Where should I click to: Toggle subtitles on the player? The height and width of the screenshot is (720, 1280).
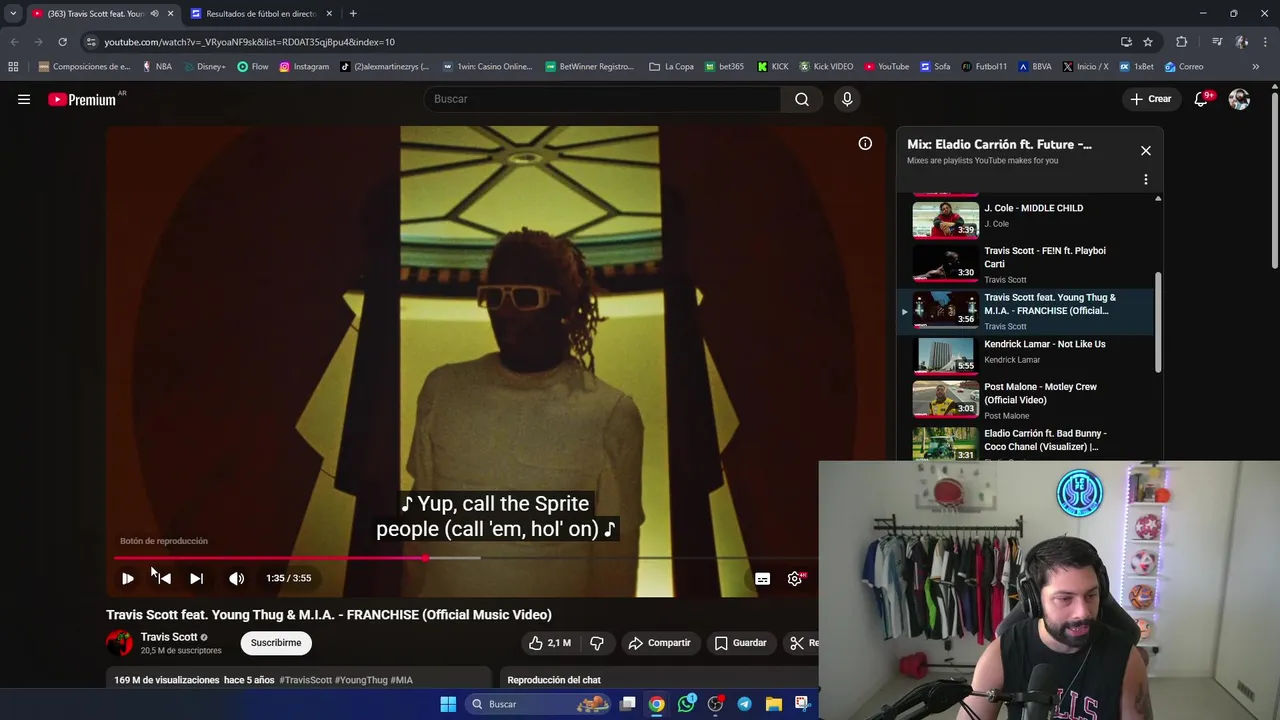tap(762, 578)
